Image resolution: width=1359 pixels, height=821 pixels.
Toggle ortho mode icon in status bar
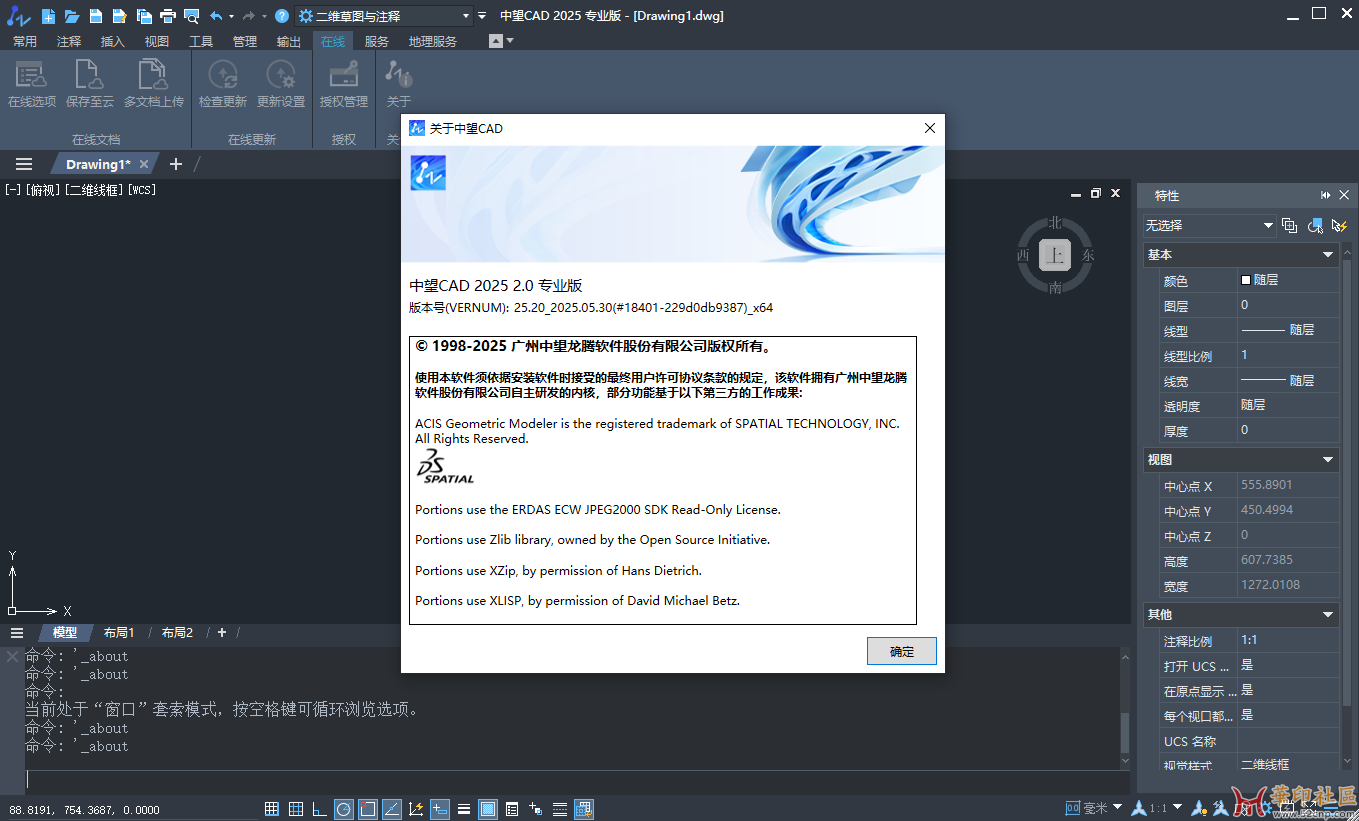click(320, 809)
